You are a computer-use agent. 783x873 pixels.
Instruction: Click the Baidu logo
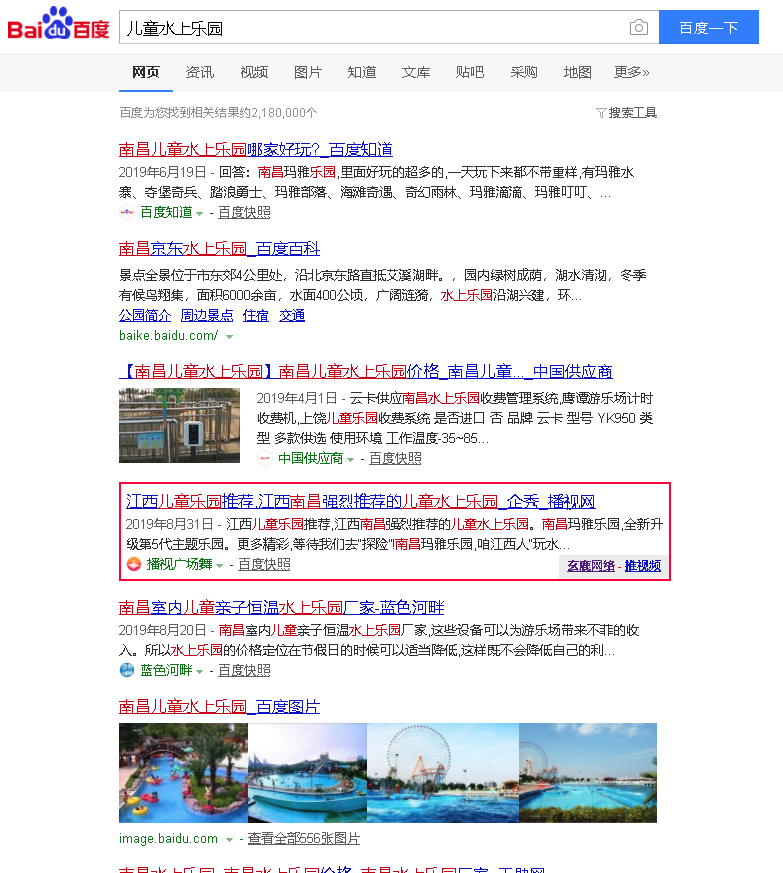point(58,24)
